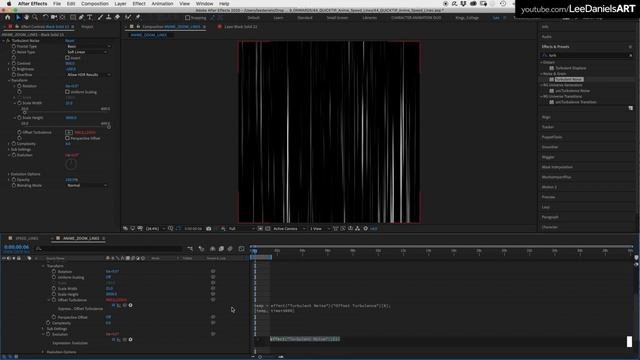Image resolution: width=640 pixels, height=360 pixels.
Task: Select the Camera tool
Action: tap(54, 18)
